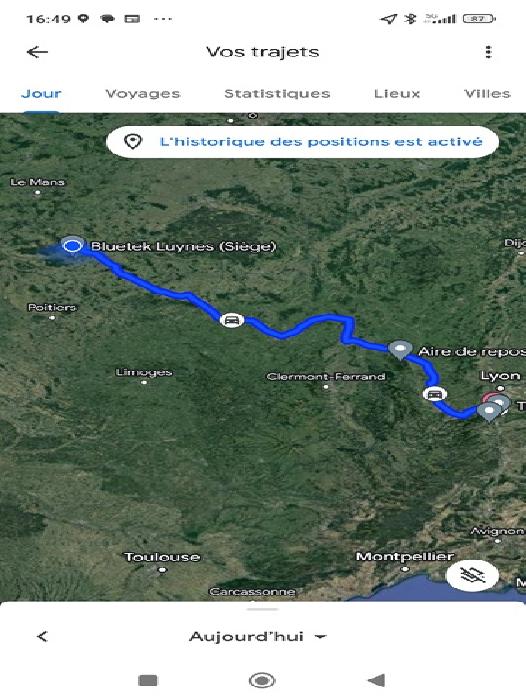Tap the Android home navigation button
Viewport: 526px width, 700px height.
pos(262,680)
